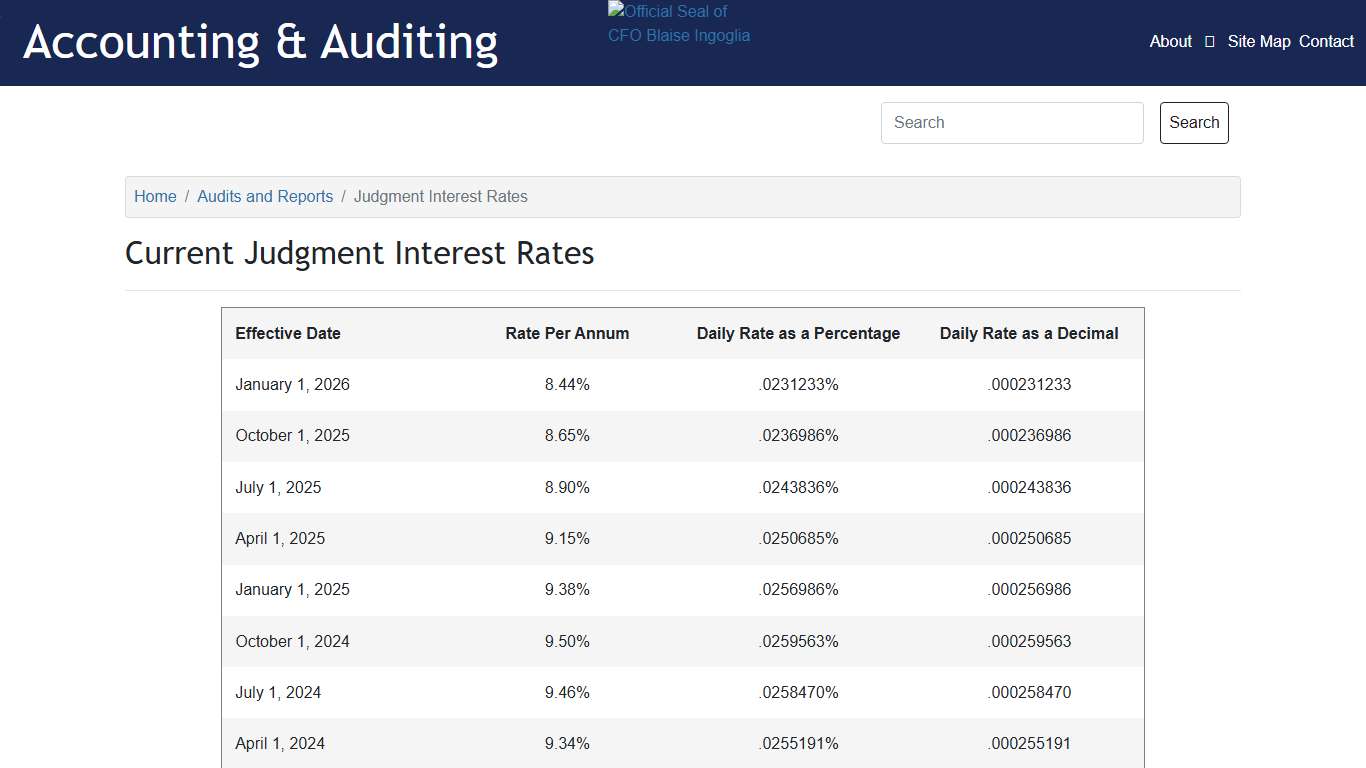Open the About page
Viewport: 1366px width, 768px height.
pos(1170,42)
